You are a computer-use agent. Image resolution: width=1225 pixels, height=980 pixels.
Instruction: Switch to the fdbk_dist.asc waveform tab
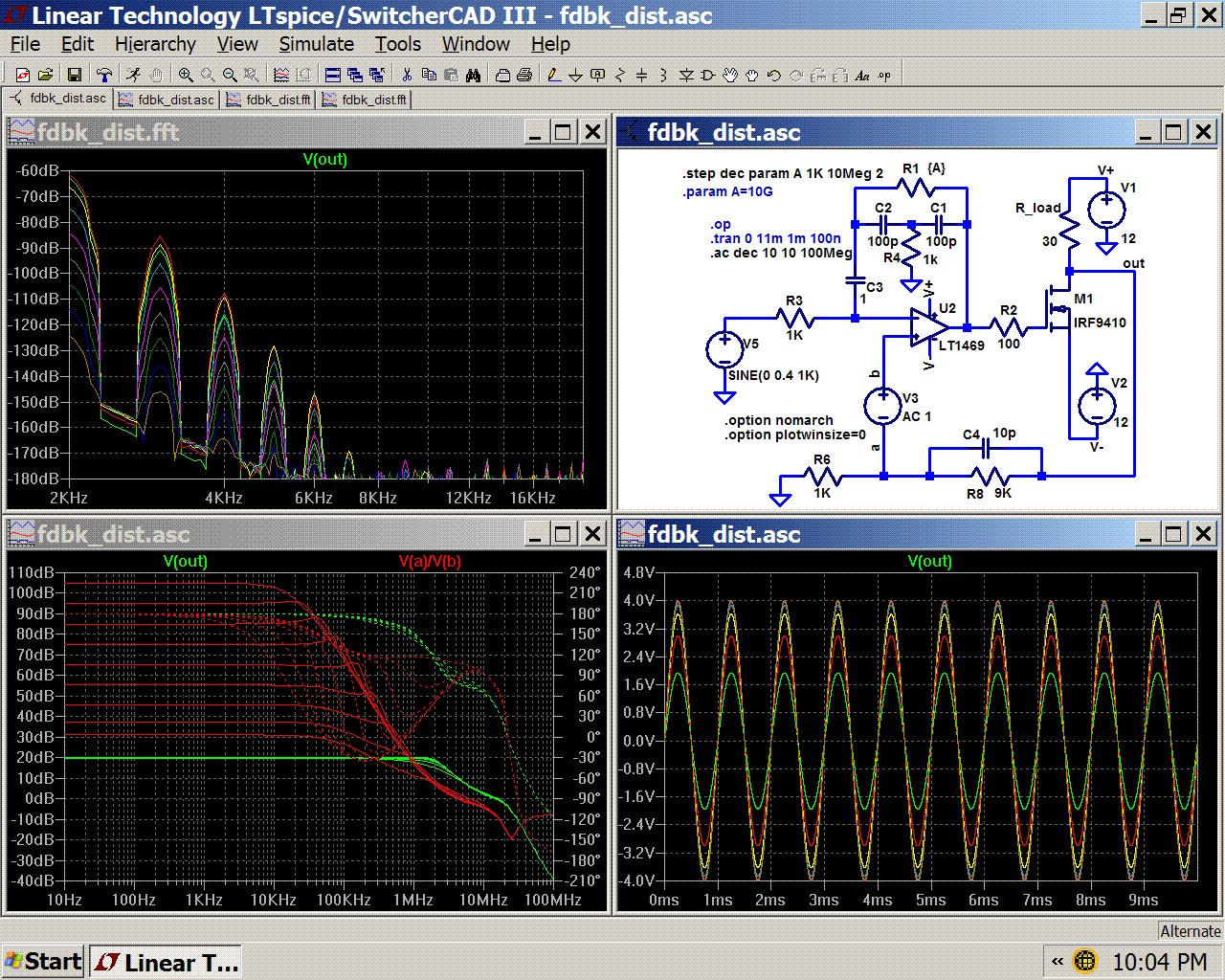coord(167,100)
